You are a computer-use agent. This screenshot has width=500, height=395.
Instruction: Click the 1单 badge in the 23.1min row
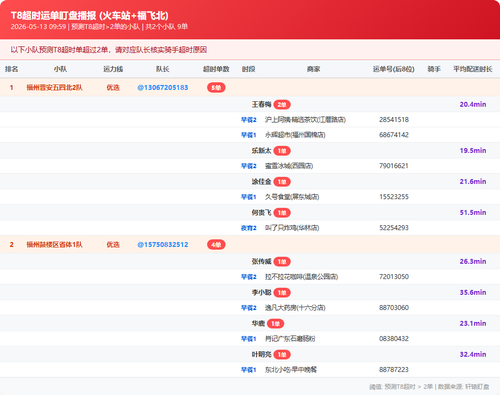275,324
